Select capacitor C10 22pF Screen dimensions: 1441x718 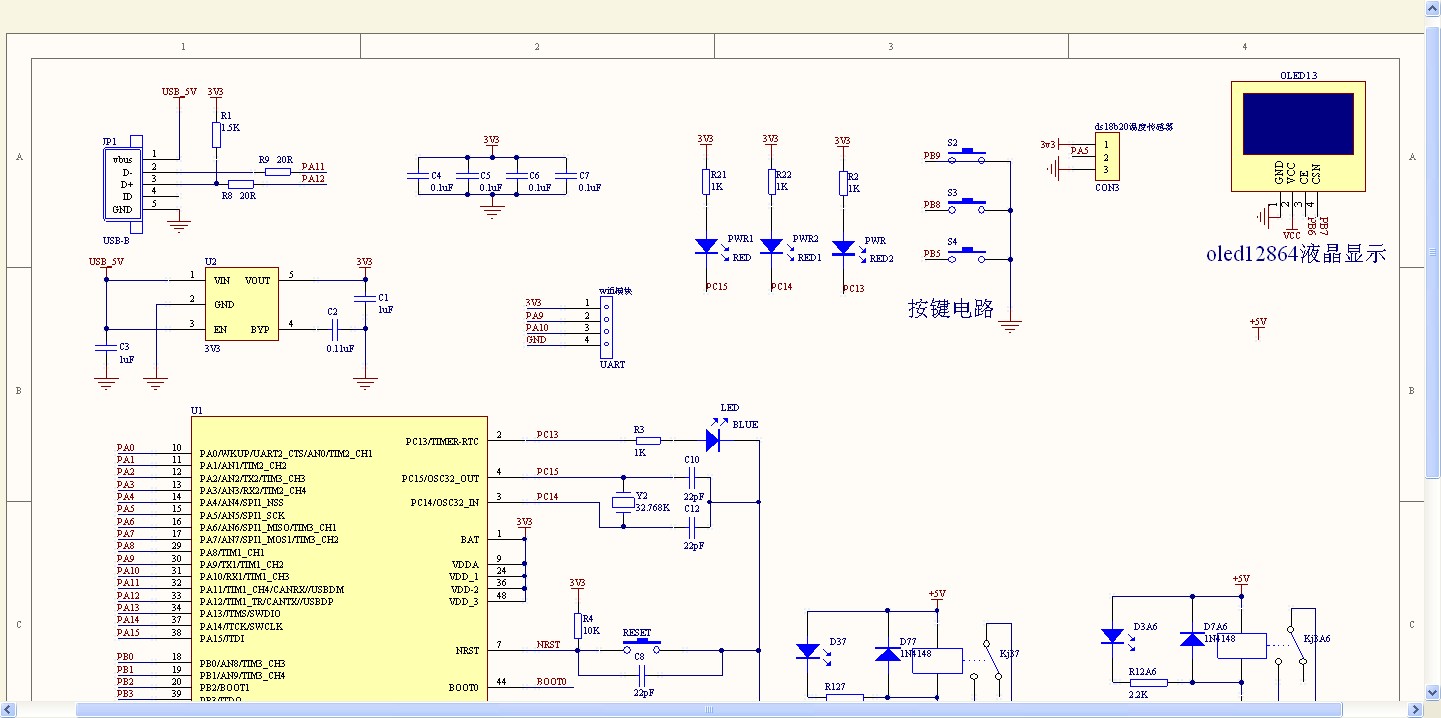click(692, 478)
